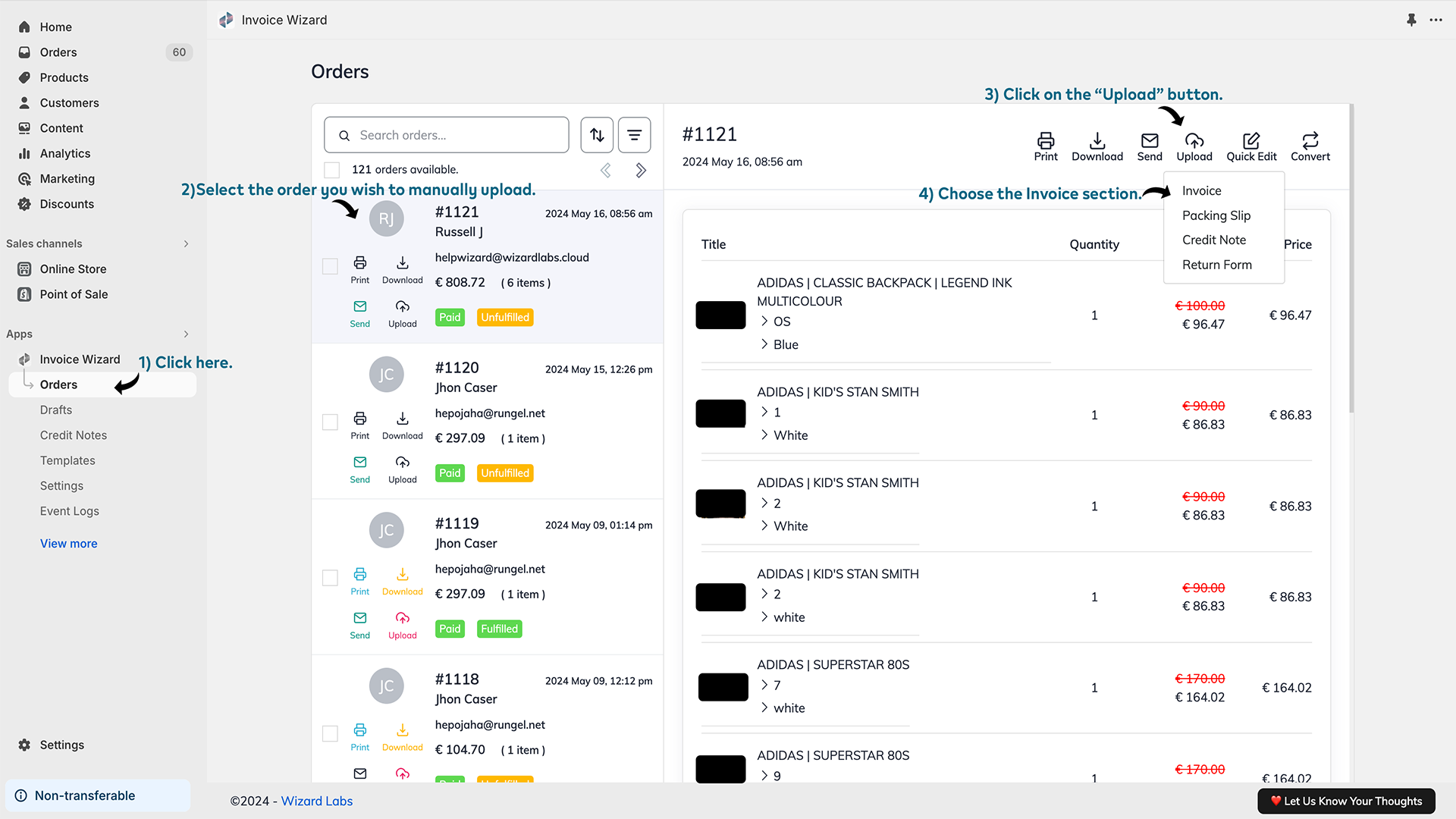The height and width of the screenshot is (819, 1456).
Task: Expand size 1 of first Kid's Stan Smith
Action: pos(764,412)
